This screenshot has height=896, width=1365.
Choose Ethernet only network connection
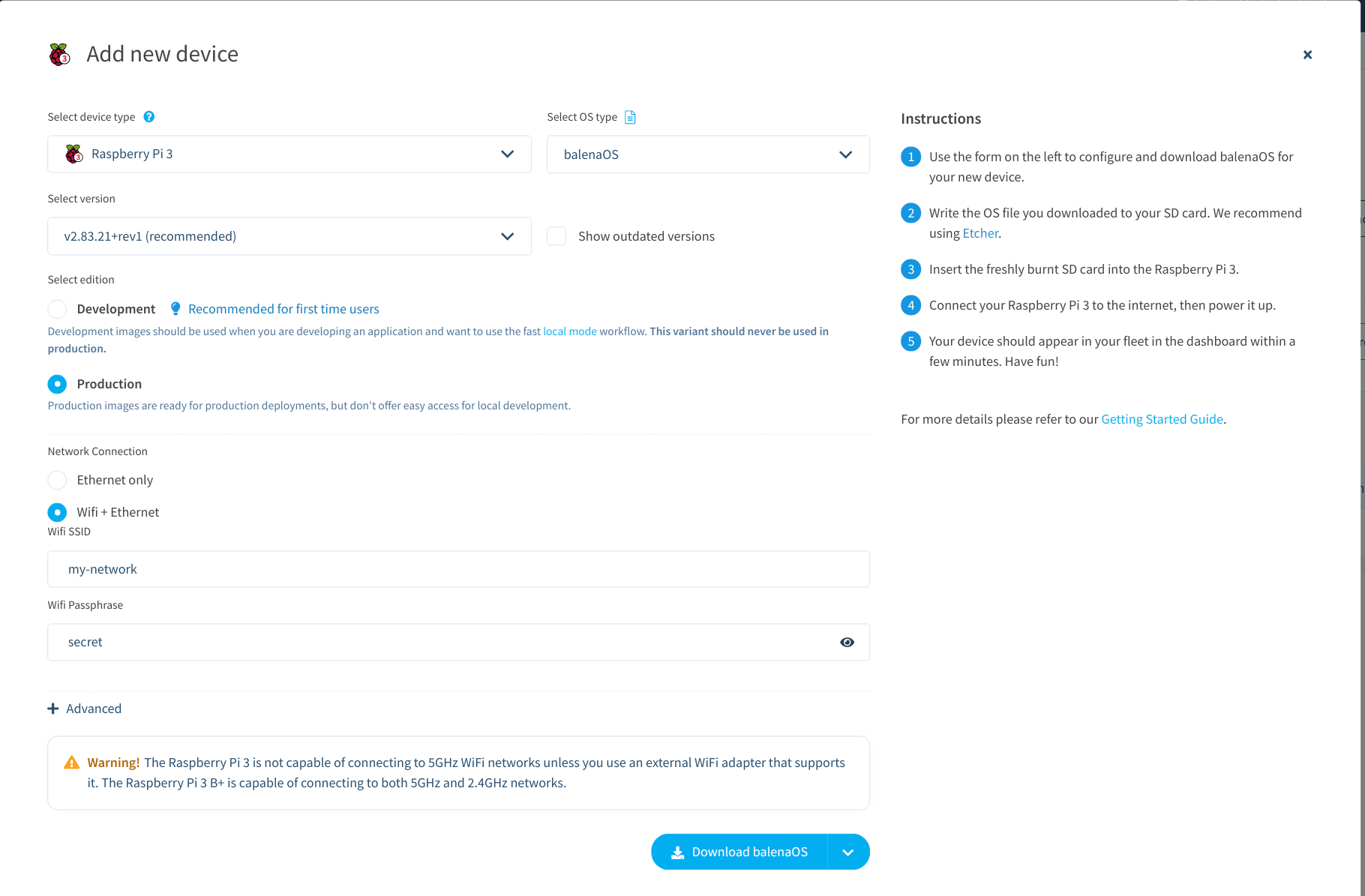tap(57, 480)
